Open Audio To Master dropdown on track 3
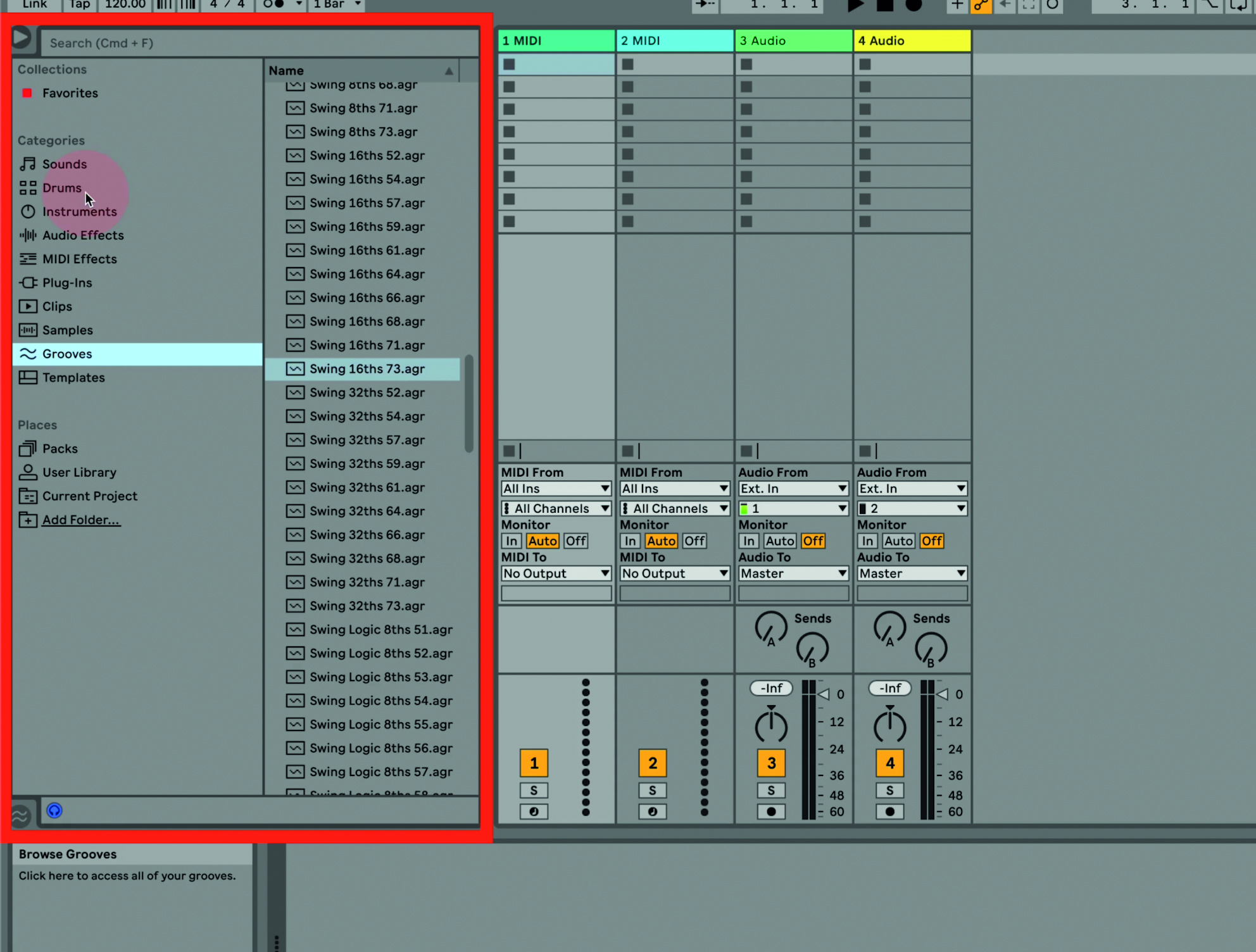The width and height of the screenshot is (1256, 952). (x=794, y=573)
